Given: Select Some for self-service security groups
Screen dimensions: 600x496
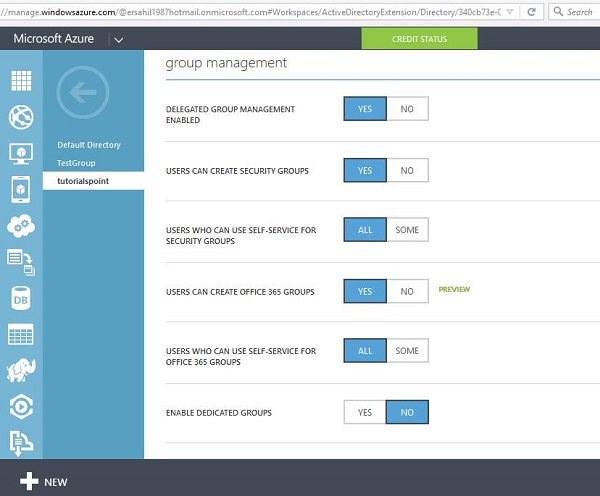Looking at the screenshot, I should pos(407,230).
